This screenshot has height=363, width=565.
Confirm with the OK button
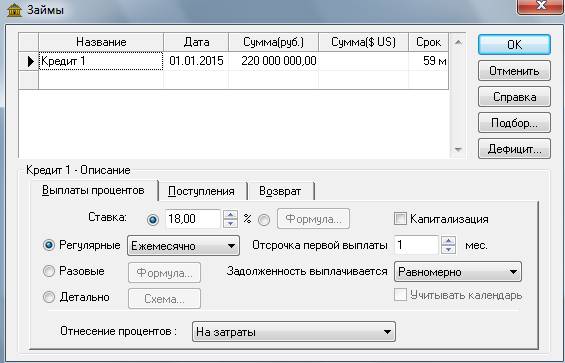[x=514, y=45]
